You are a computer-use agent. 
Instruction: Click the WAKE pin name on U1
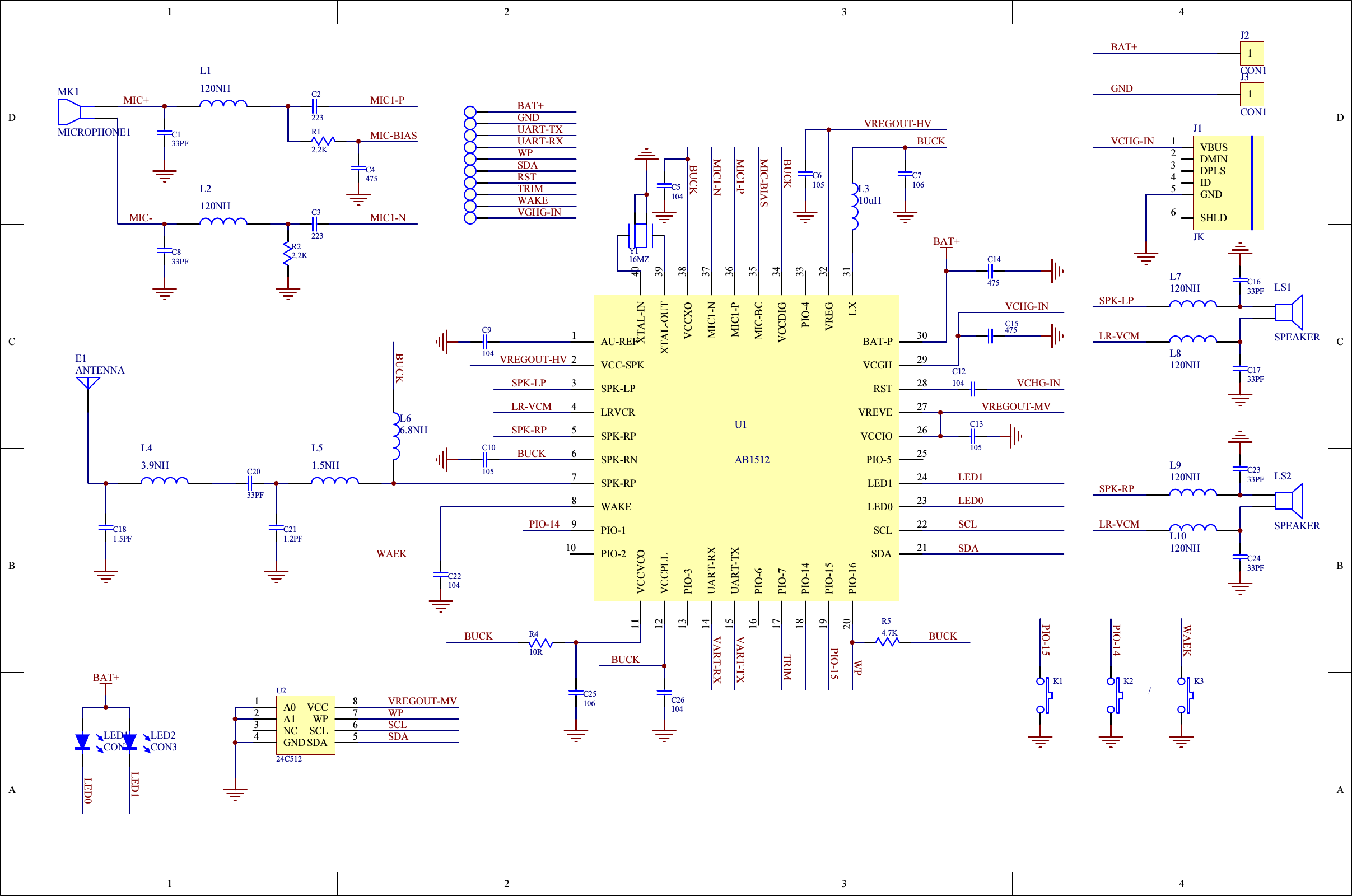click(616, 507)
